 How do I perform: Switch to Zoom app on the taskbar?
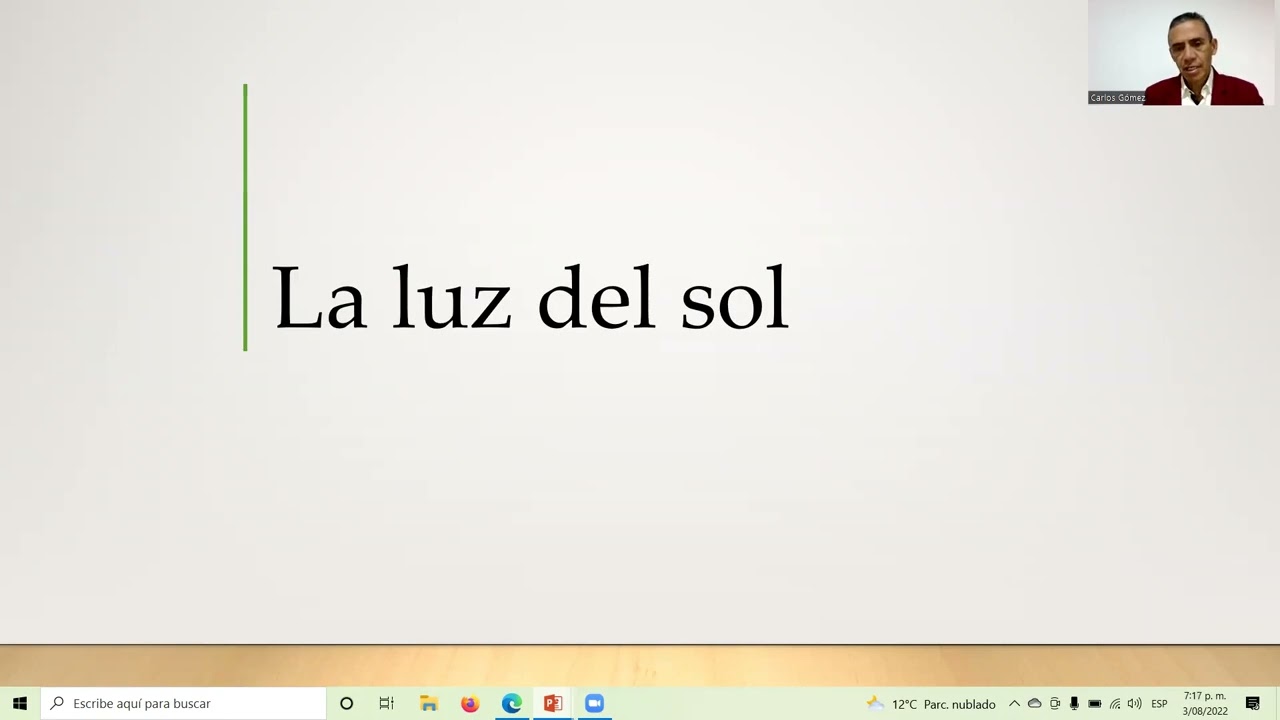click(594, 703)
